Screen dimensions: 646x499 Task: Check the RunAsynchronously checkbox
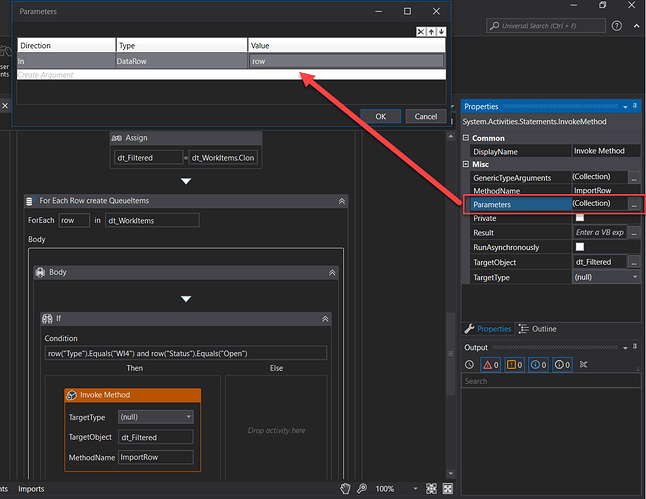(x=580, y=247)
